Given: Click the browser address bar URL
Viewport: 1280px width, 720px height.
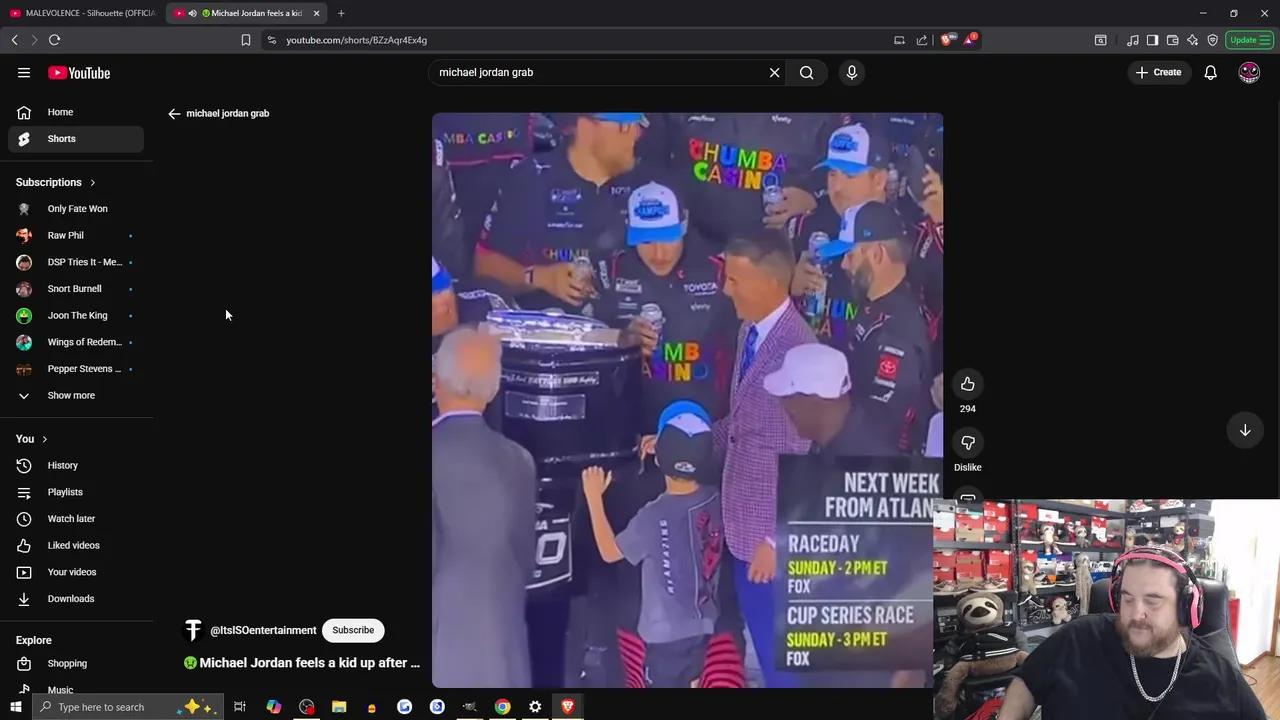Looking at the screenshot, I should pos(356,40).
